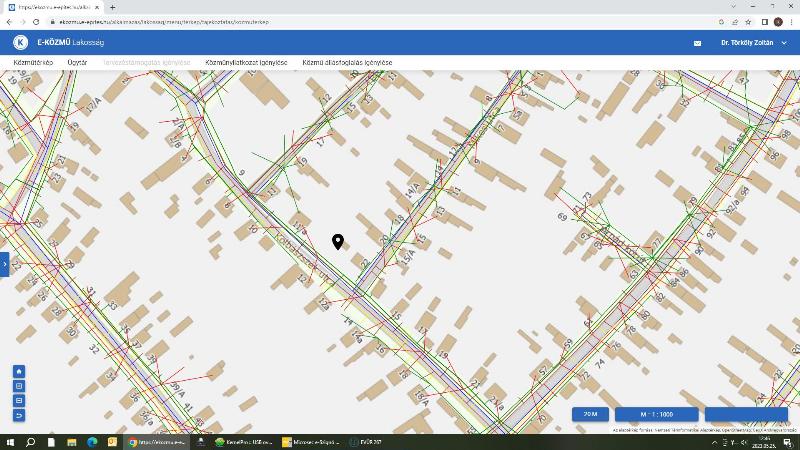This screenshot has width=800, height=450.
Task: Click the volume speaker tray icon
Action: tap(744, 442)
